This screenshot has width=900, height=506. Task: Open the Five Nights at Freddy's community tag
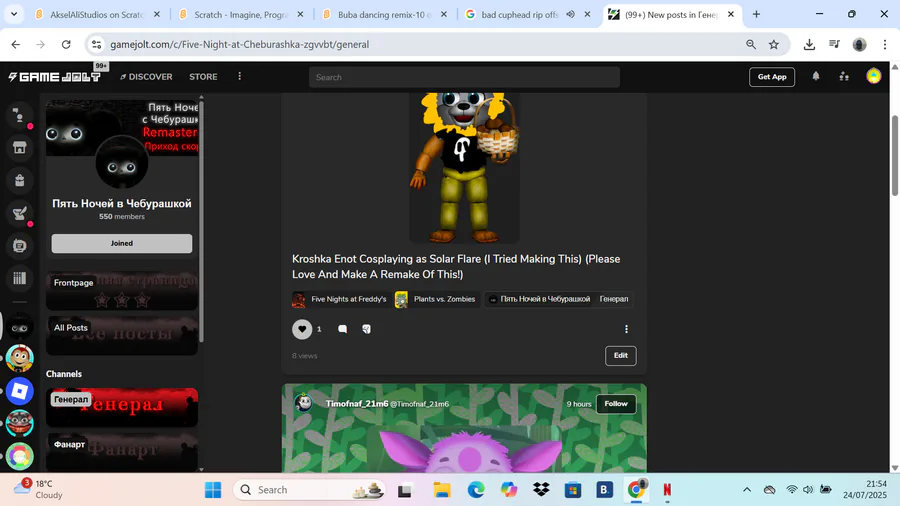[340, 299]
